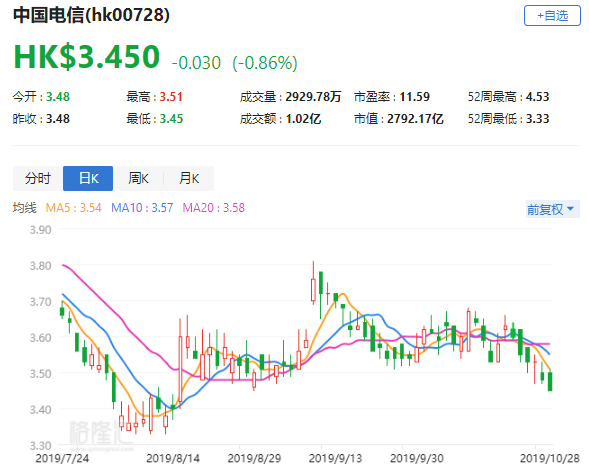Click the last green candlestick at chart's right end

click(550, 381)
